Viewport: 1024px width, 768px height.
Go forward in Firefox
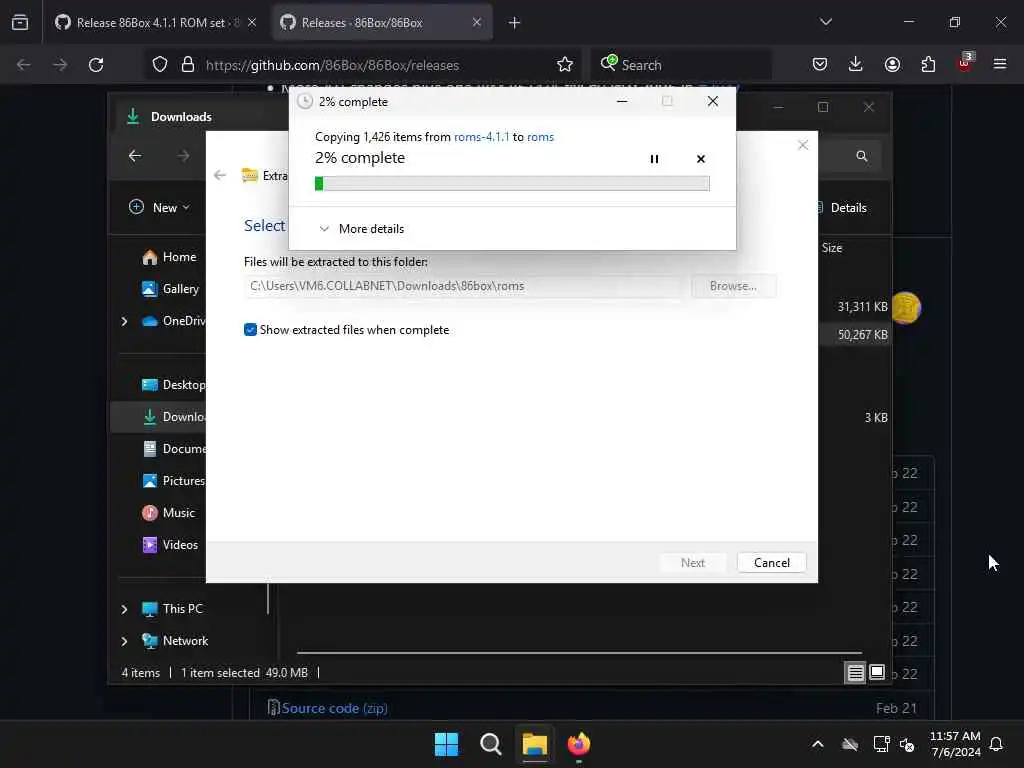click(x=59, y=65)
